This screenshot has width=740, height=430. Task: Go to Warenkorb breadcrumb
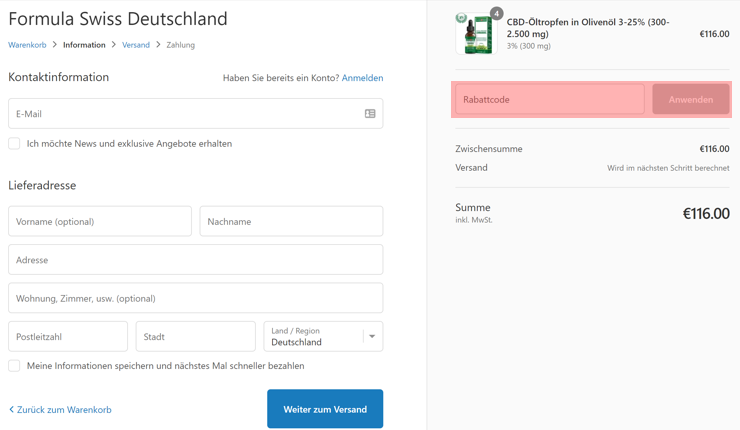click(27, 45)
